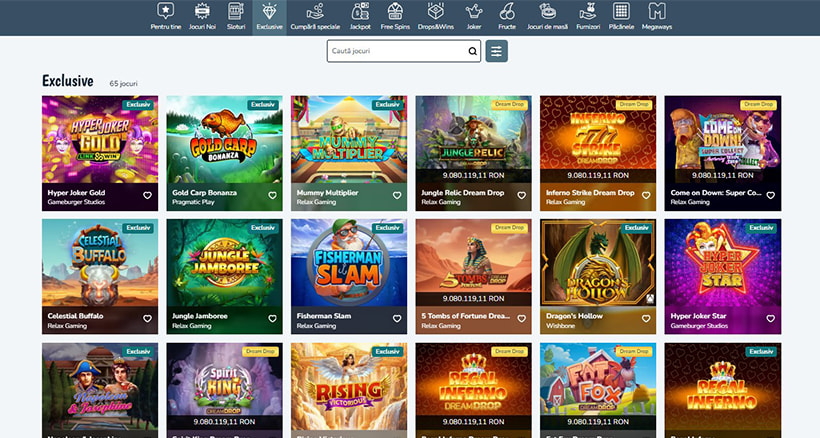
Task: Open Come on Down game thumbnail
Action: [x=723, y=139]
